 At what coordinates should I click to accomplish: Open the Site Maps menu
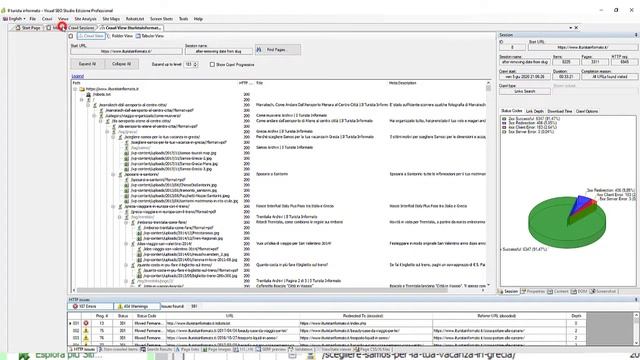pyautogui.click(x=111, y=19)
